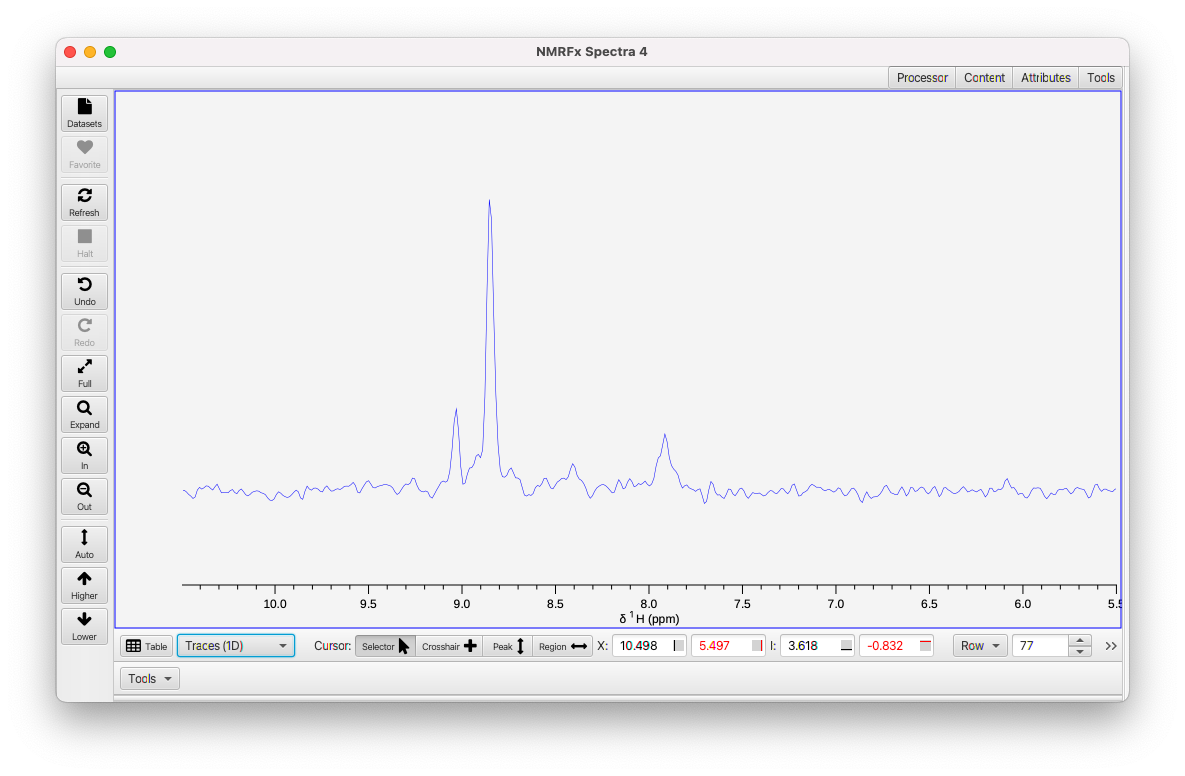The width and height of the screenshot is (1185, 776).
Task: Enable the Region cursor mode
Action: (x=562, y=646)
